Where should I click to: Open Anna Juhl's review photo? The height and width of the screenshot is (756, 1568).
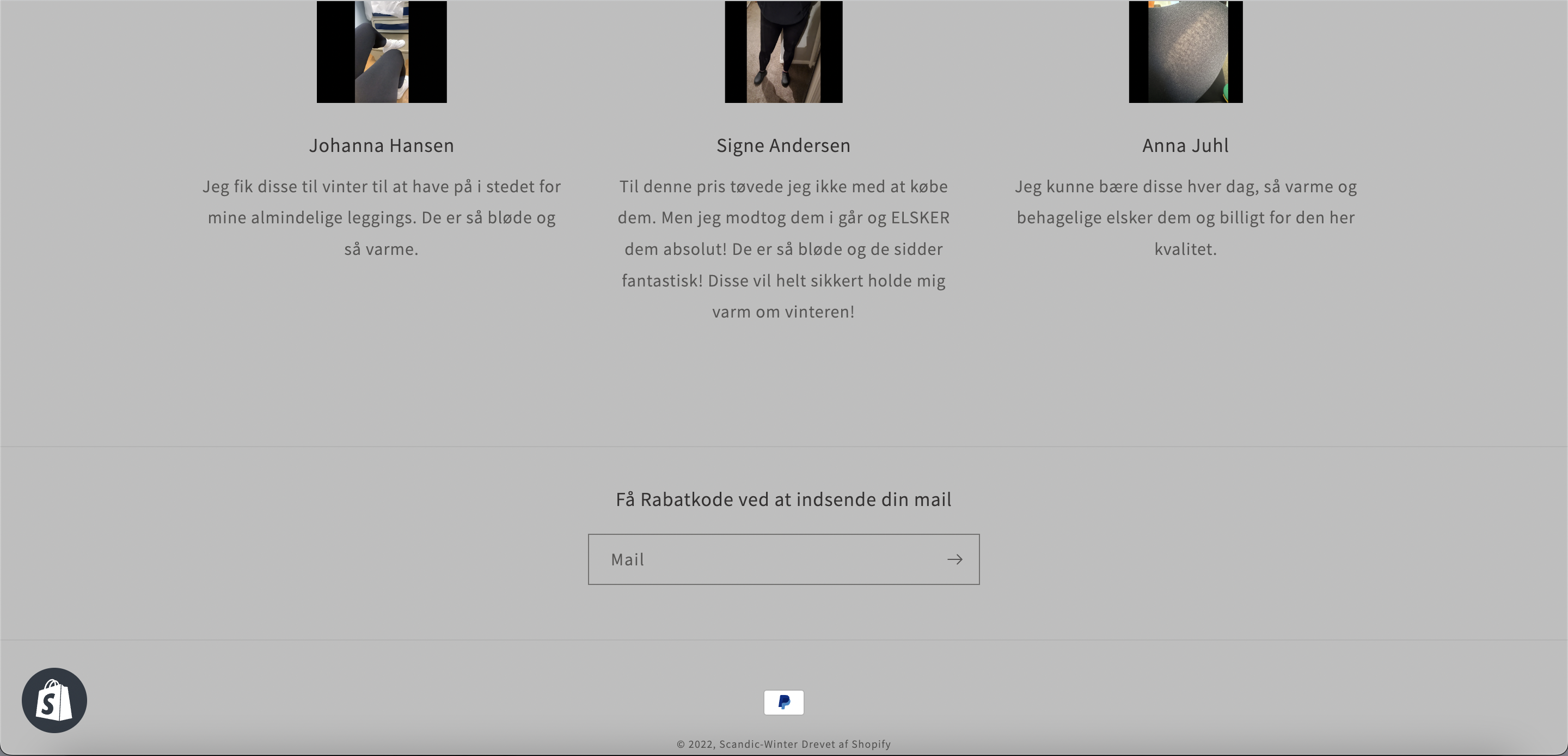(x=1185, y=52)
